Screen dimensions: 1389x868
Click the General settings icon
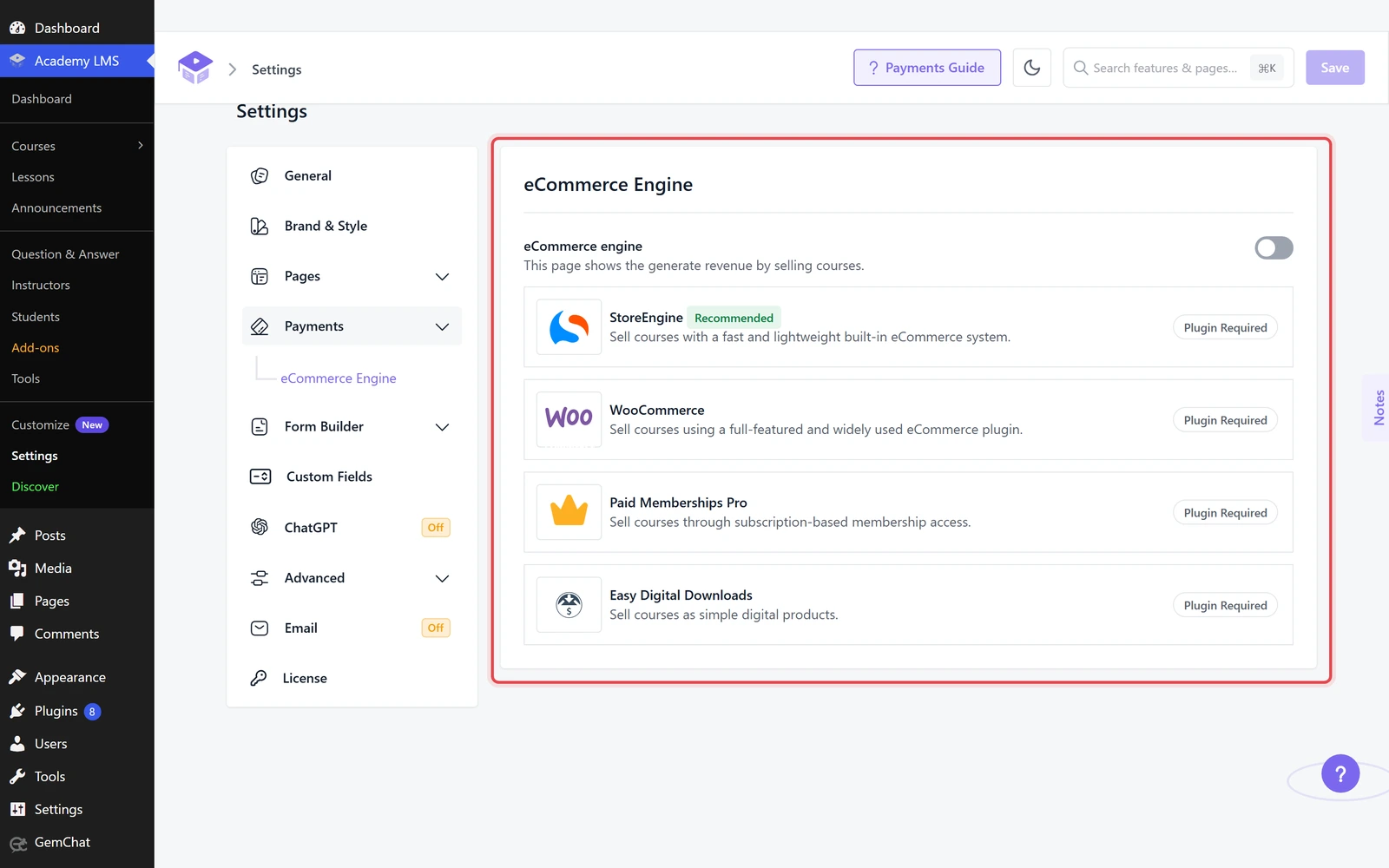pyautogui.click(x=260, y=176)
